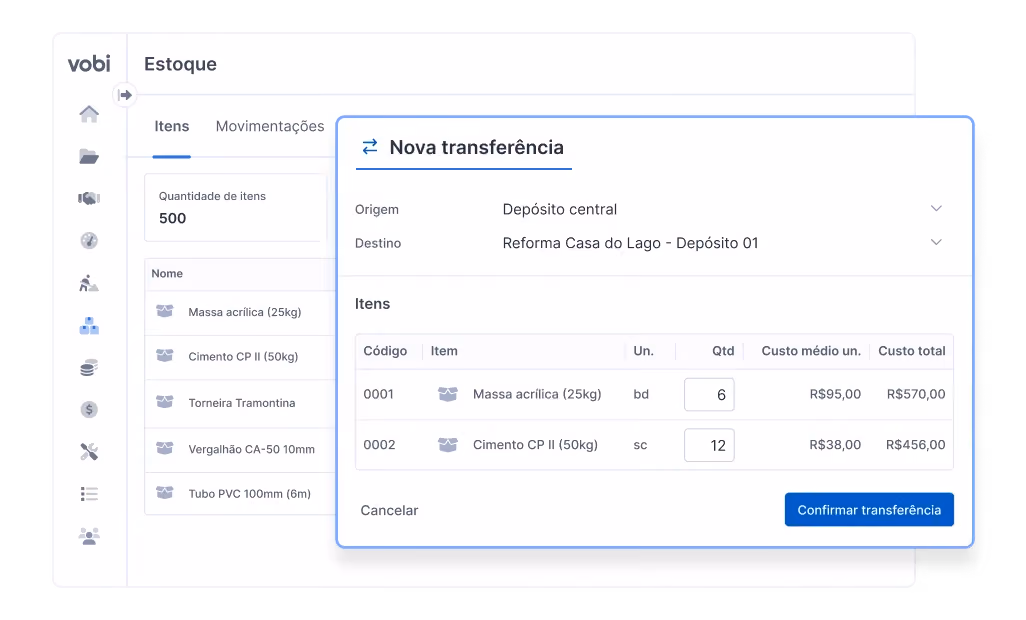The height and width of the screenshot is (620, 1026).
Task: Select the stock boxes icon in sidebar
Action: (x=89, y=326)
